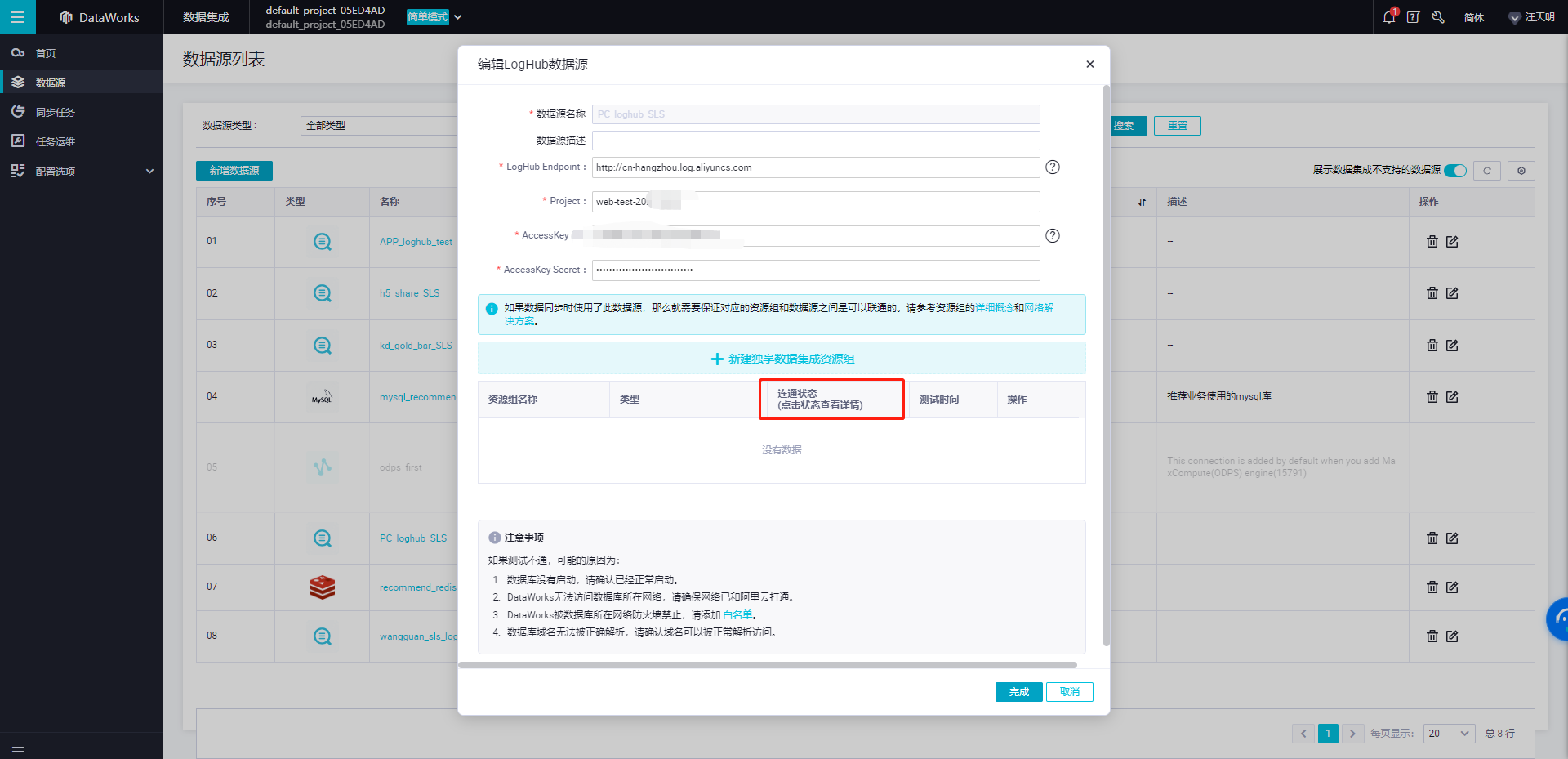Image resolution: width=1568 pixels, height=759 pixels.
Task: Delete the mysql data source in row 04
Action: click(x=1432, y=397)
